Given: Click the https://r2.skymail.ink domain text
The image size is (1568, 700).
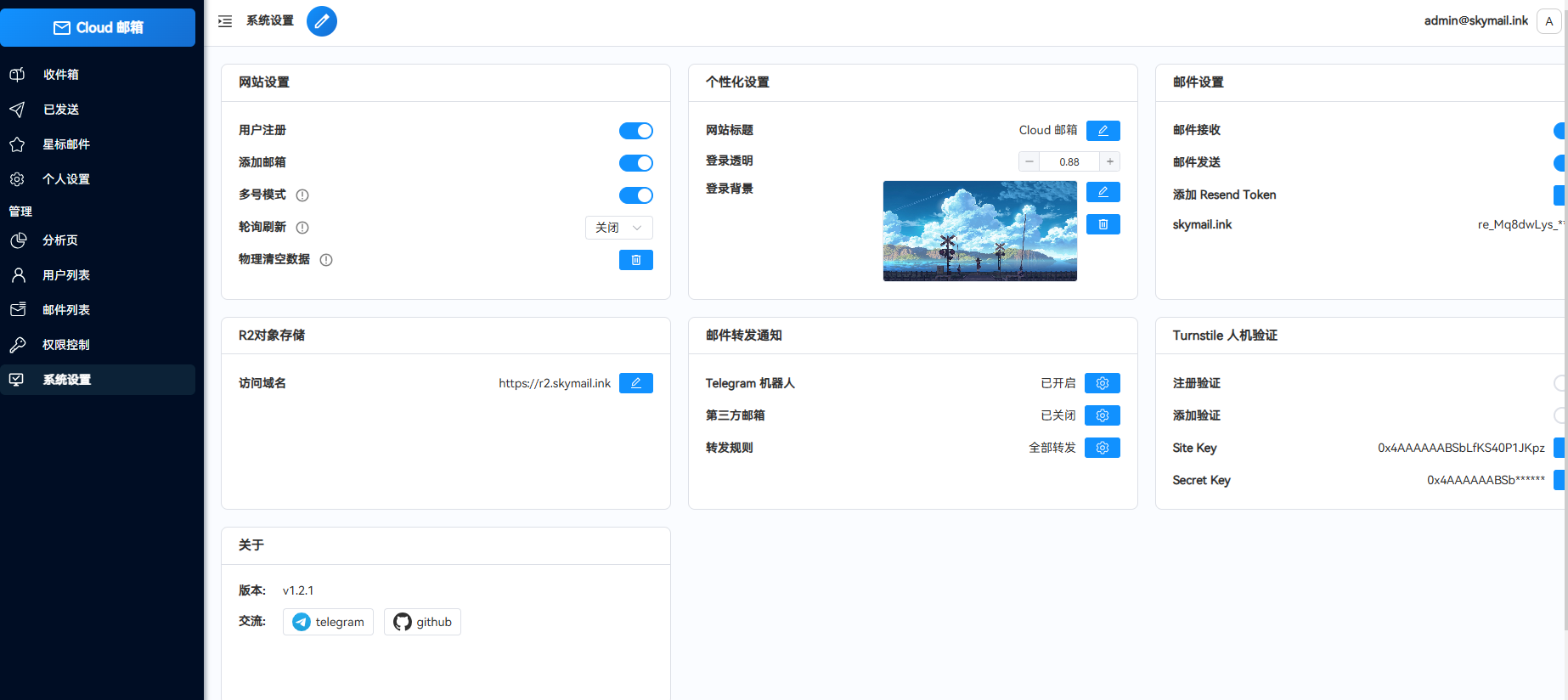Looking at the screenshot, I should [555, 383].
